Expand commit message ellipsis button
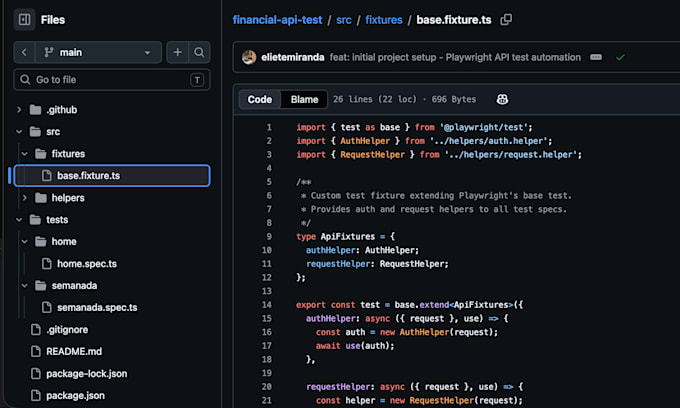This screenshot has width=680, height=408. click(x=595, y=57)
